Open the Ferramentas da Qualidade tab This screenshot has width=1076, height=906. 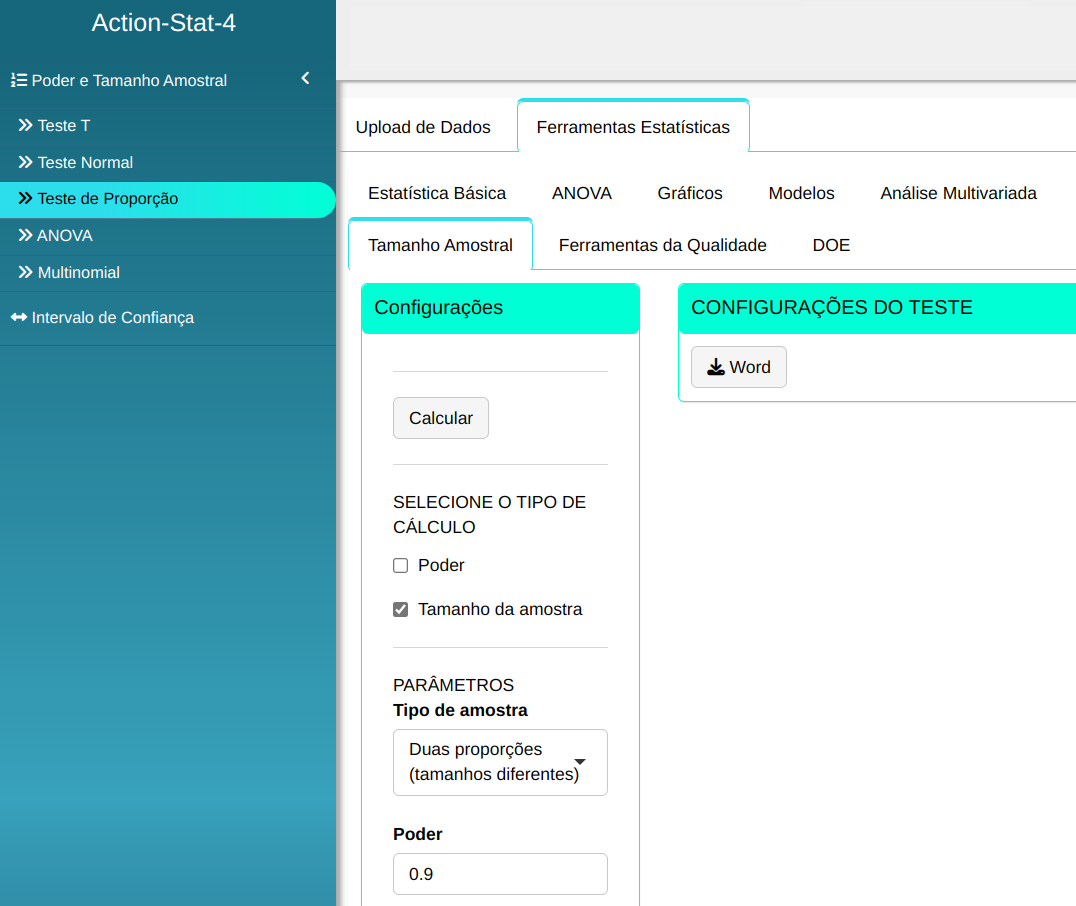click(x=662, y=245)
